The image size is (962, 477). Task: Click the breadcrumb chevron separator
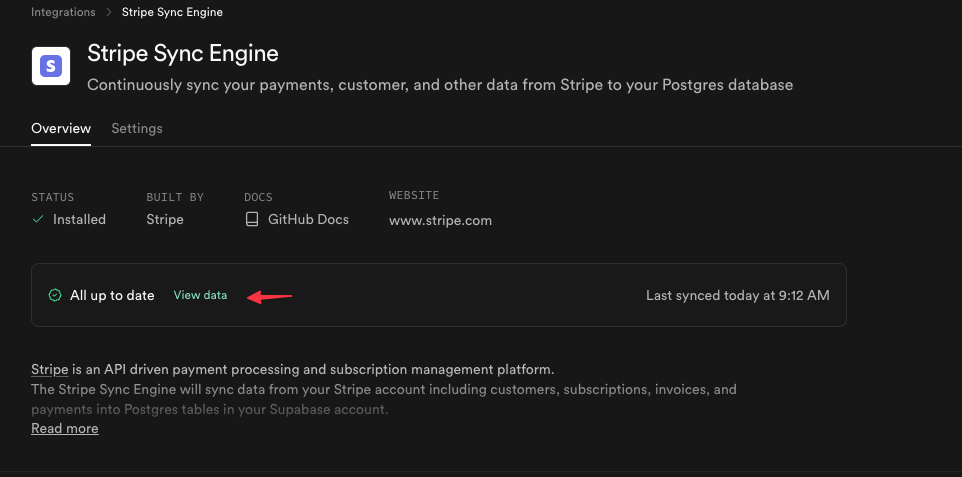pyautogui.click(x=108, y=13)
